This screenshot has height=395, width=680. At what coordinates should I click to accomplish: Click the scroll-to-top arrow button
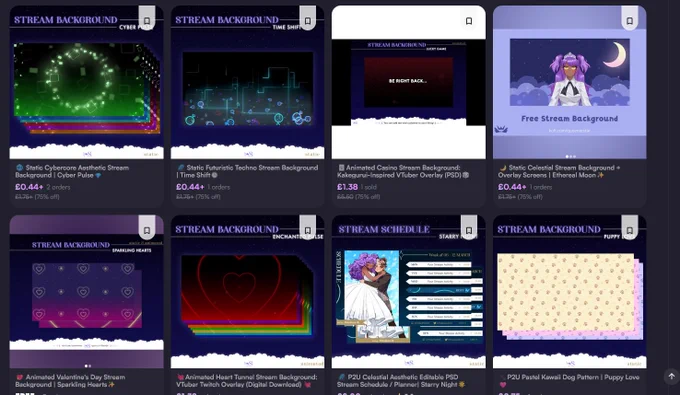pos(671,376)
